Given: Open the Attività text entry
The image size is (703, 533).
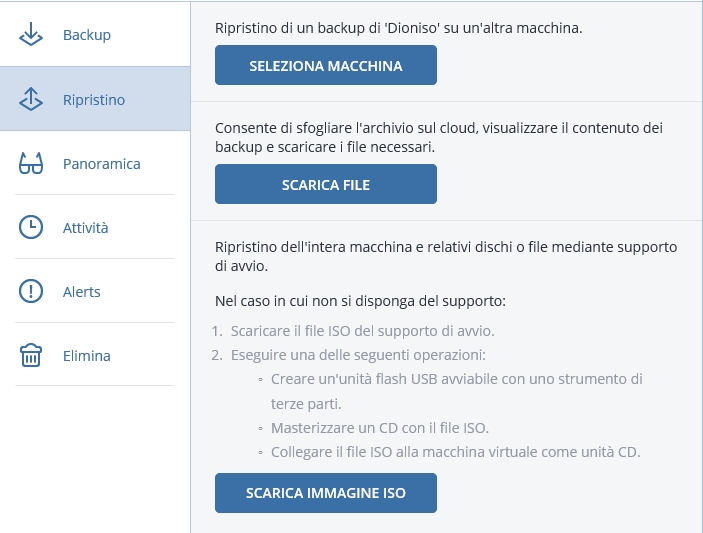Looking at the screenshot, I should tap(85, 228).
